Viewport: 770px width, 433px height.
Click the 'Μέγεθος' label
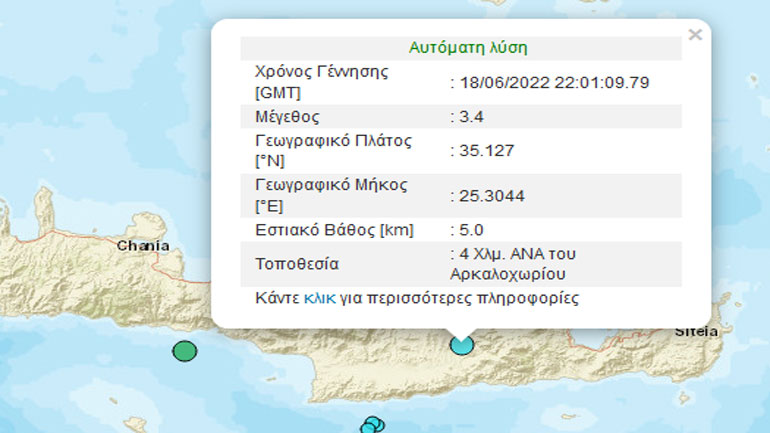coord(287,117)
